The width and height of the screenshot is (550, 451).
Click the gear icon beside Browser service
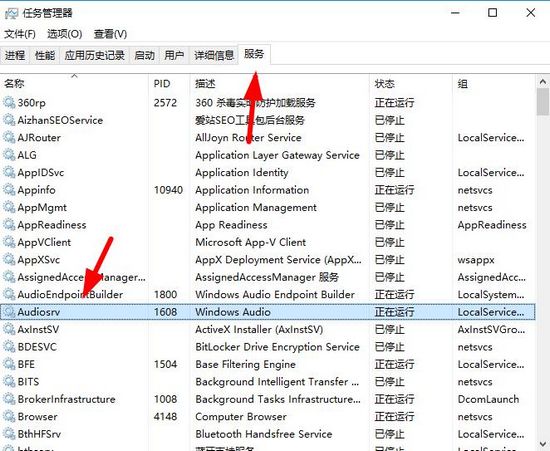click(9, 416)
